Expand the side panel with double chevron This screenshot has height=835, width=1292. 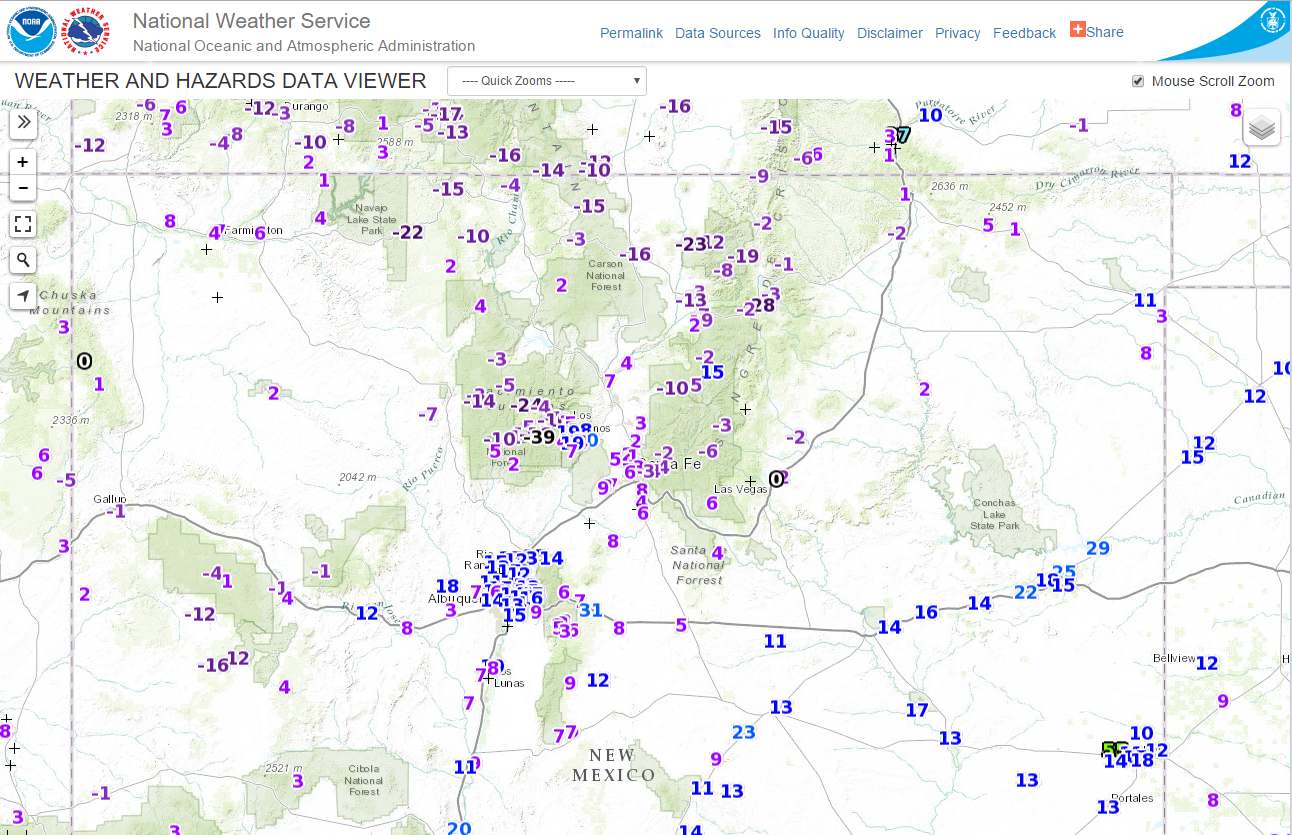[x=23, y=123]
